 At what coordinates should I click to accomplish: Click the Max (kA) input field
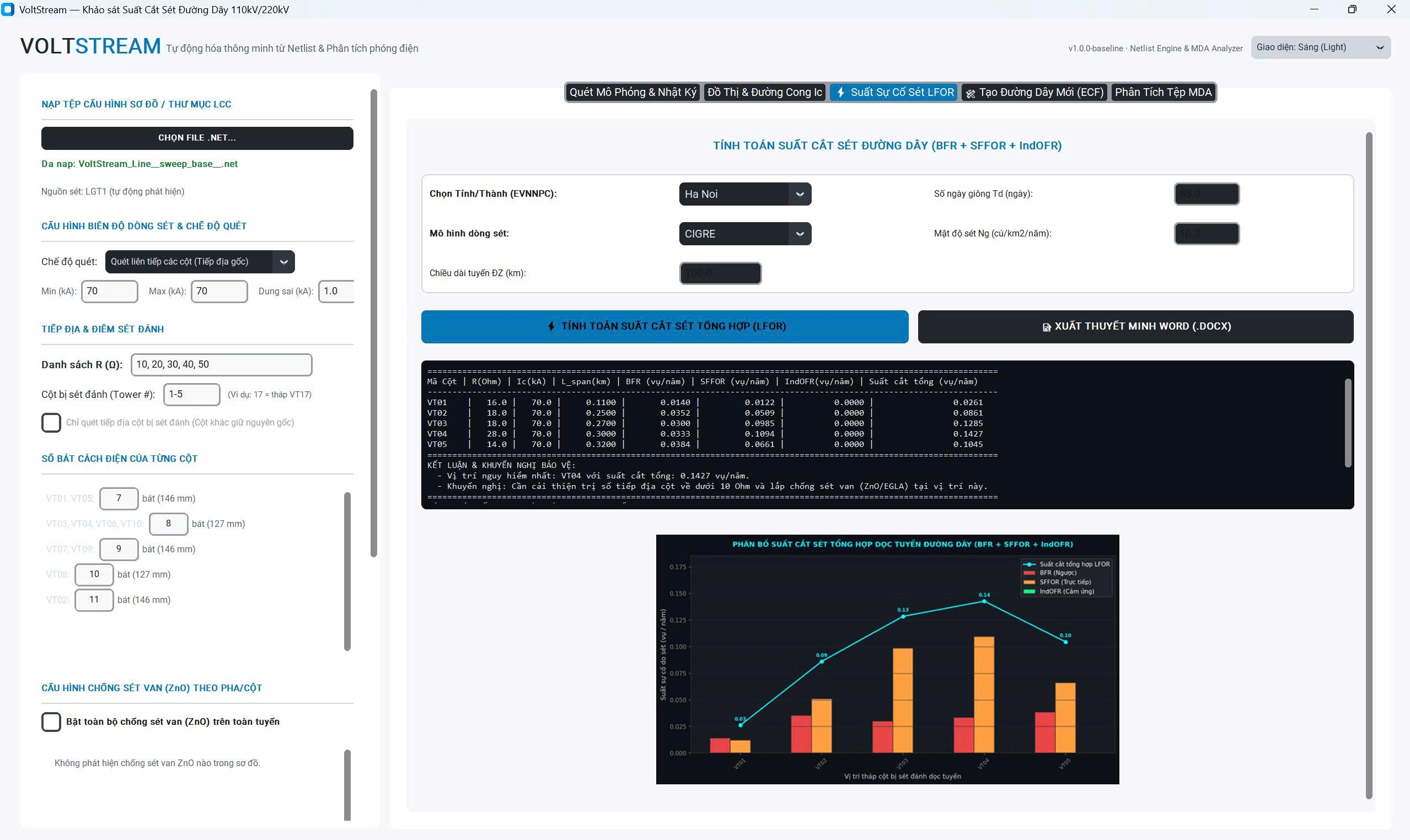click(x=219, y=292)
